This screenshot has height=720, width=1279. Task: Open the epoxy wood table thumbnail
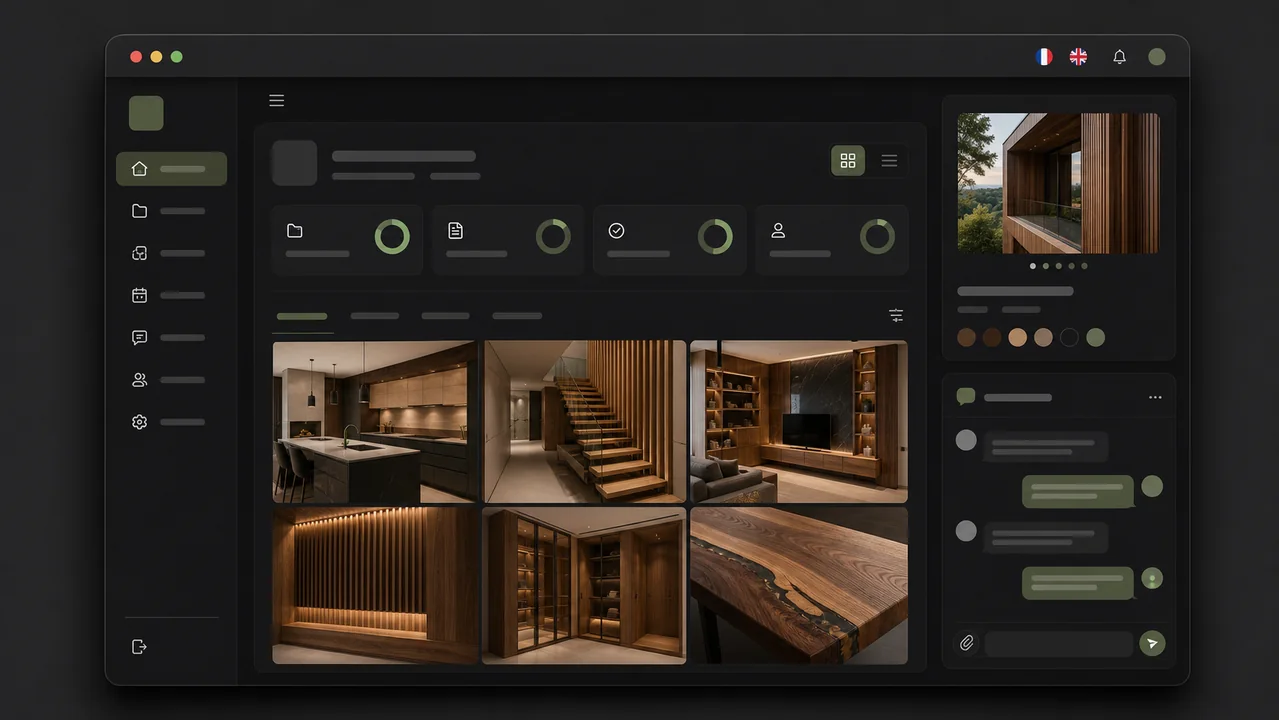(x=799, y=585)
